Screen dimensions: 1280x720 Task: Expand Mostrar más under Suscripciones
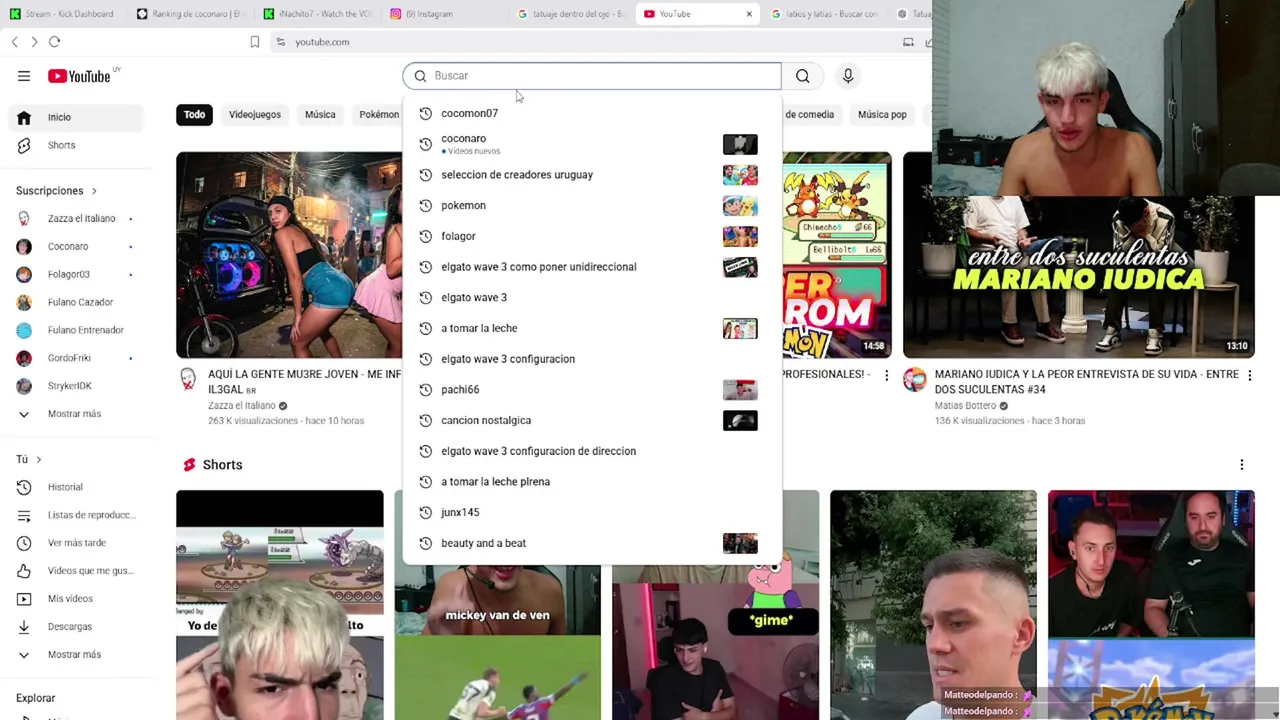(75, 414)
